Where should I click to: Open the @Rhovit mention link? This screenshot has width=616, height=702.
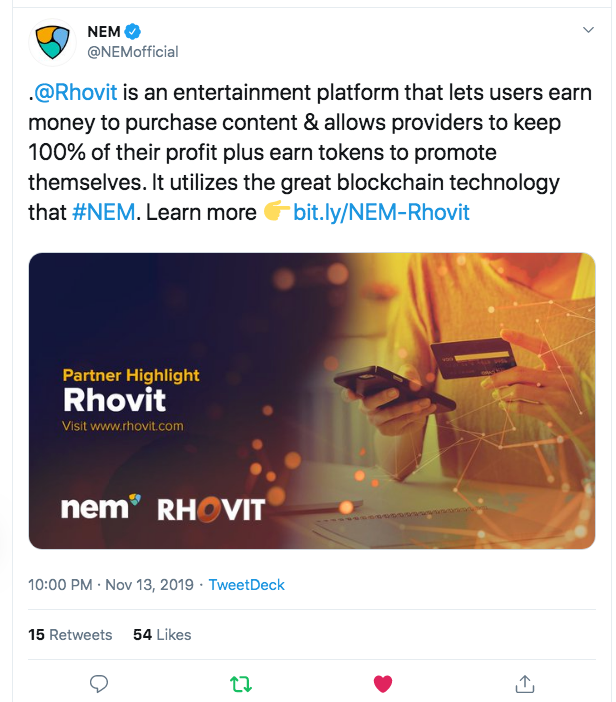76,92
